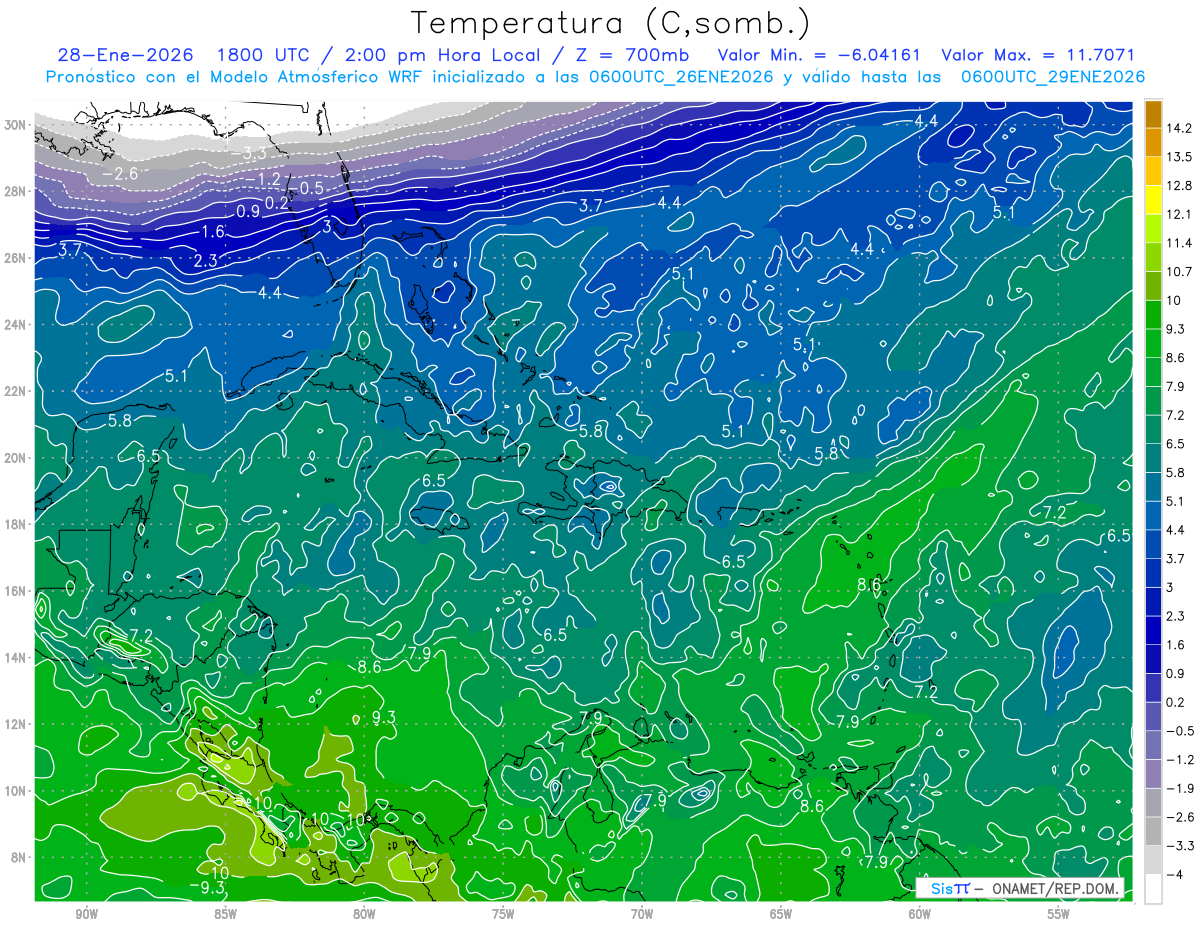The width and height of the screenshot is (1200, 927).
Task: Click the longitude label '80W'
Action: pyautogui.click(x=364, y=915)
